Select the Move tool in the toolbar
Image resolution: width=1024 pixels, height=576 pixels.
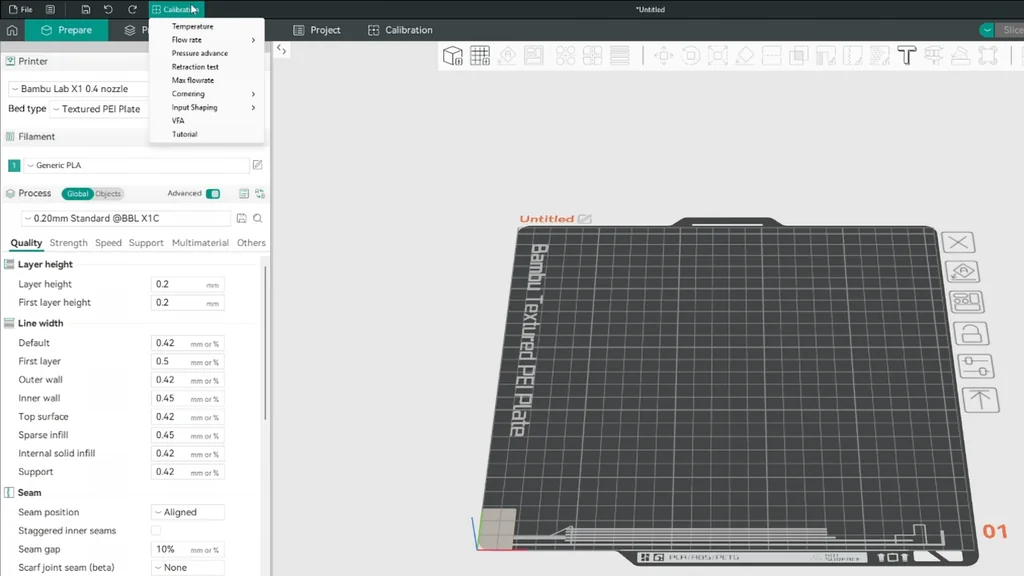[x=664, y=56]
